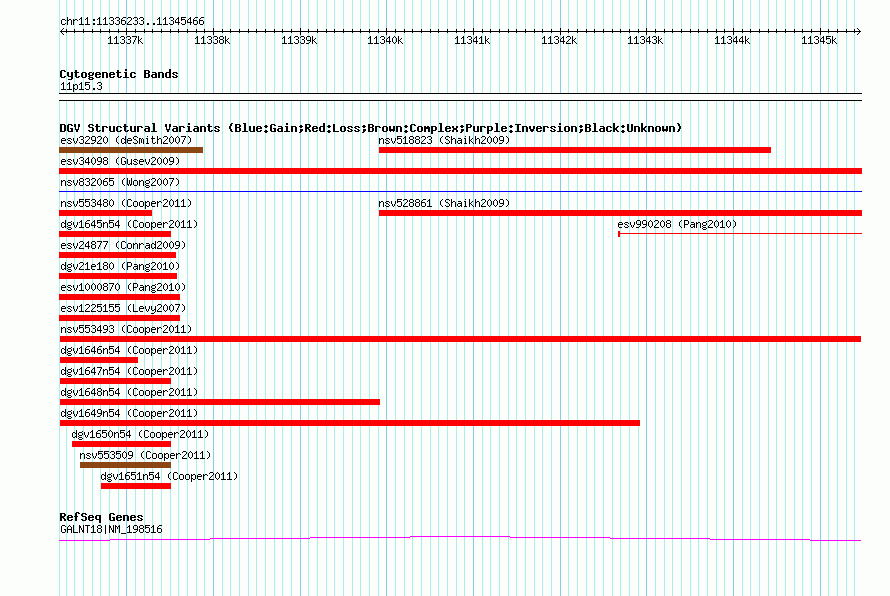This screenshot has width=890, height=596.
Task: Click the 11339k ruler tick label
Action: (x=299, y=40)
